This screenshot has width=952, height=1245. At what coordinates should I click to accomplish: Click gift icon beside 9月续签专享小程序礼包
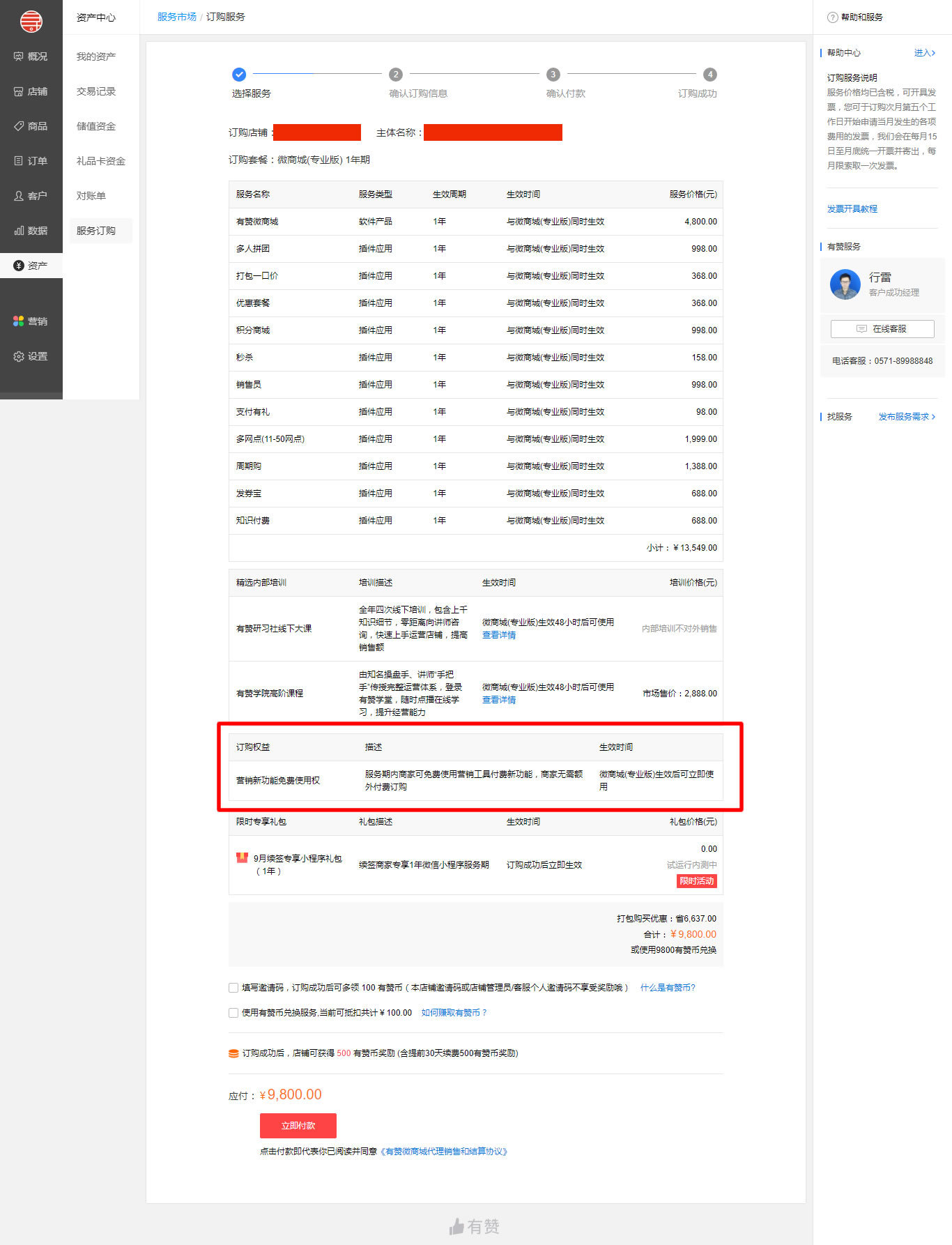click(242, 857)
